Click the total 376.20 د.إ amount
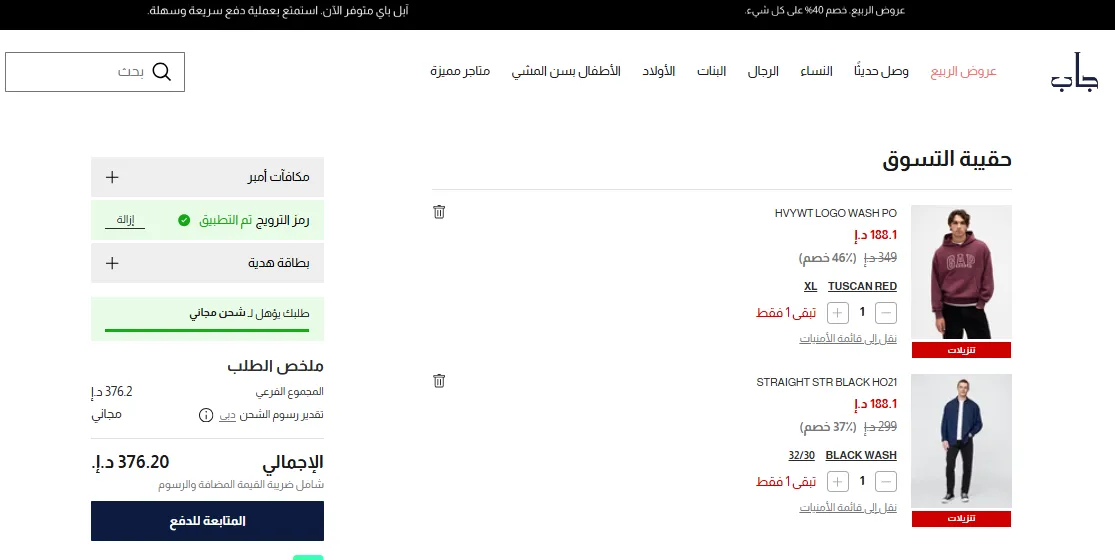This screenshot has height=560, width=1115. tap(130, 462)
